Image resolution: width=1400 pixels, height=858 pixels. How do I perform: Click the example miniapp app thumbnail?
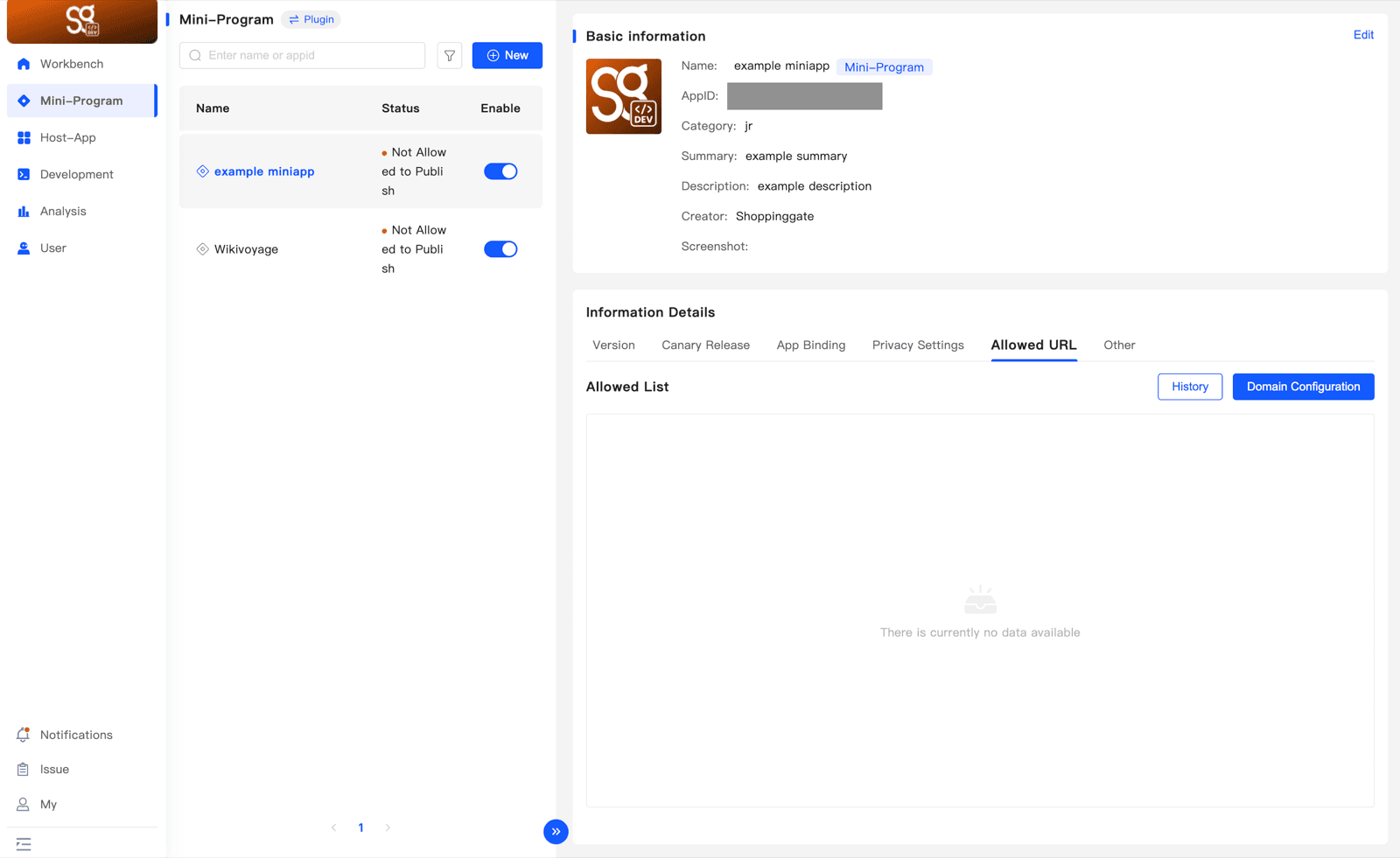pos(624,96)
